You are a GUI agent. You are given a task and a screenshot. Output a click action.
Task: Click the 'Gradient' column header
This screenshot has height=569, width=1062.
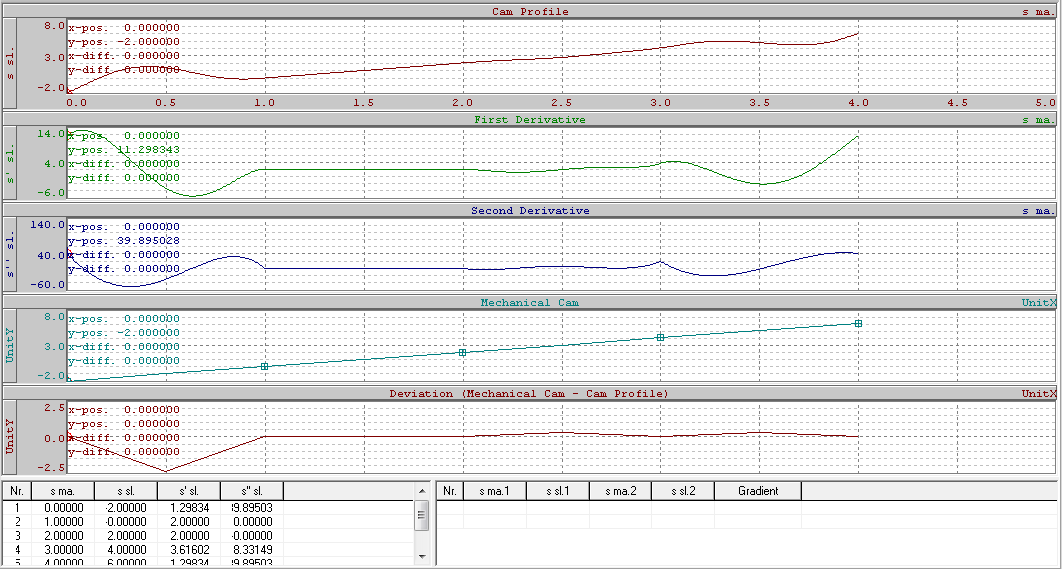[758, 491]
